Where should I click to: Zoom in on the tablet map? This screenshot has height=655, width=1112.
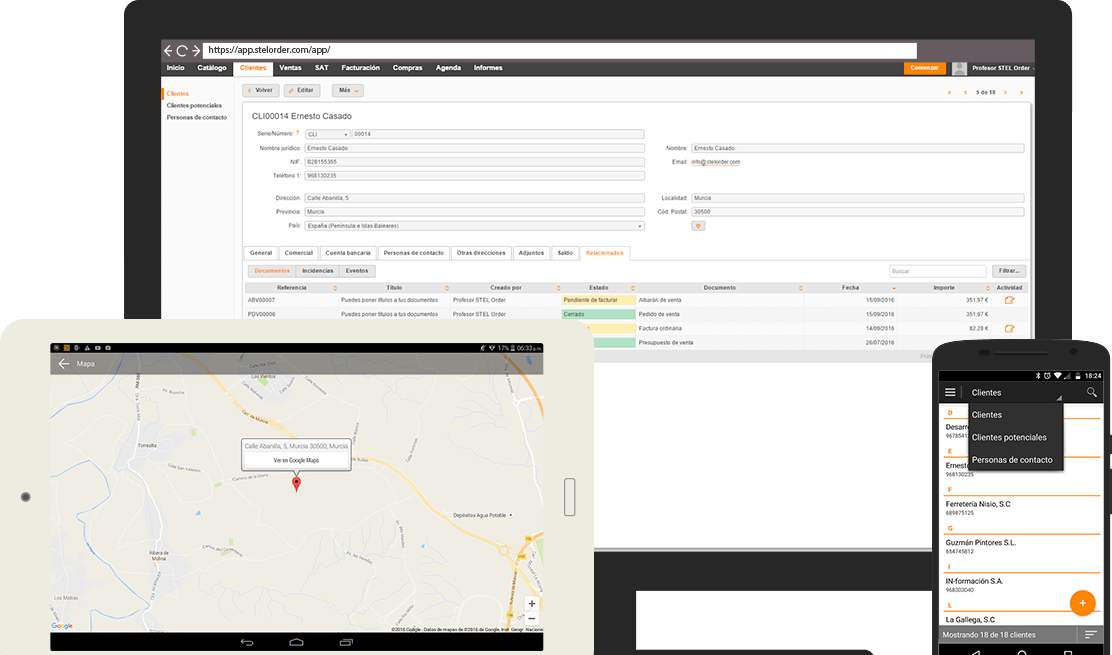coord(532,604)
